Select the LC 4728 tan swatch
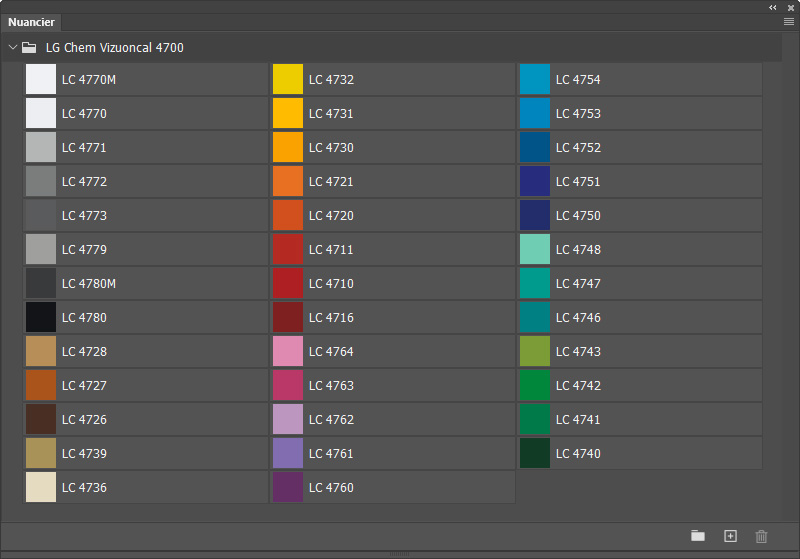Screen dimensions: 800x559 41,351
